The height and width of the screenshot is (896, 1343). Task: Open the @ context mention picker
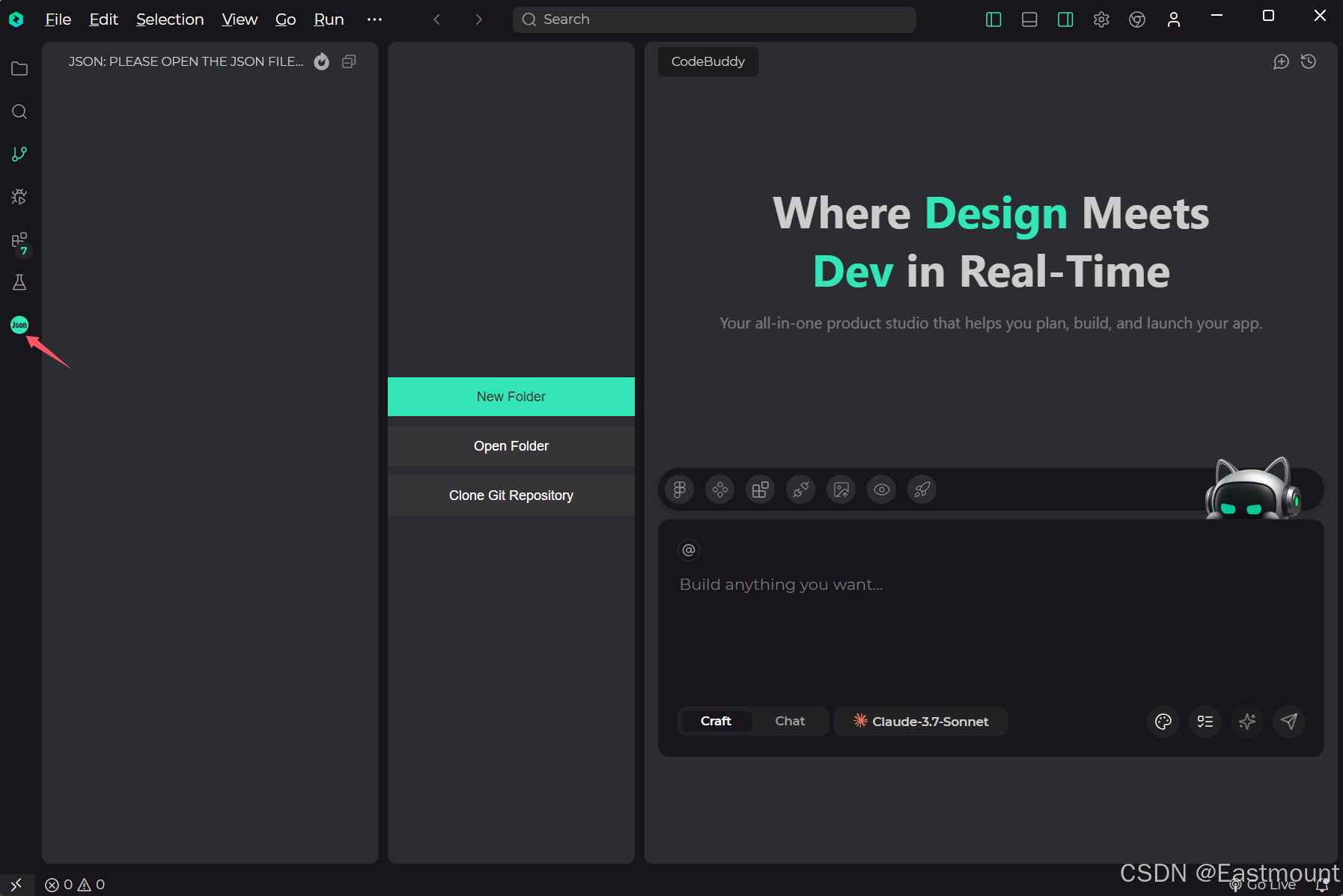pyautogui.click(x=688, y=550)
